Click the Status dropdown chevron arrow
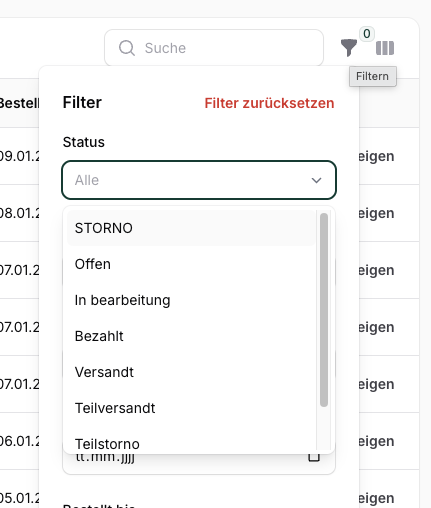 [x=316, y=180]
